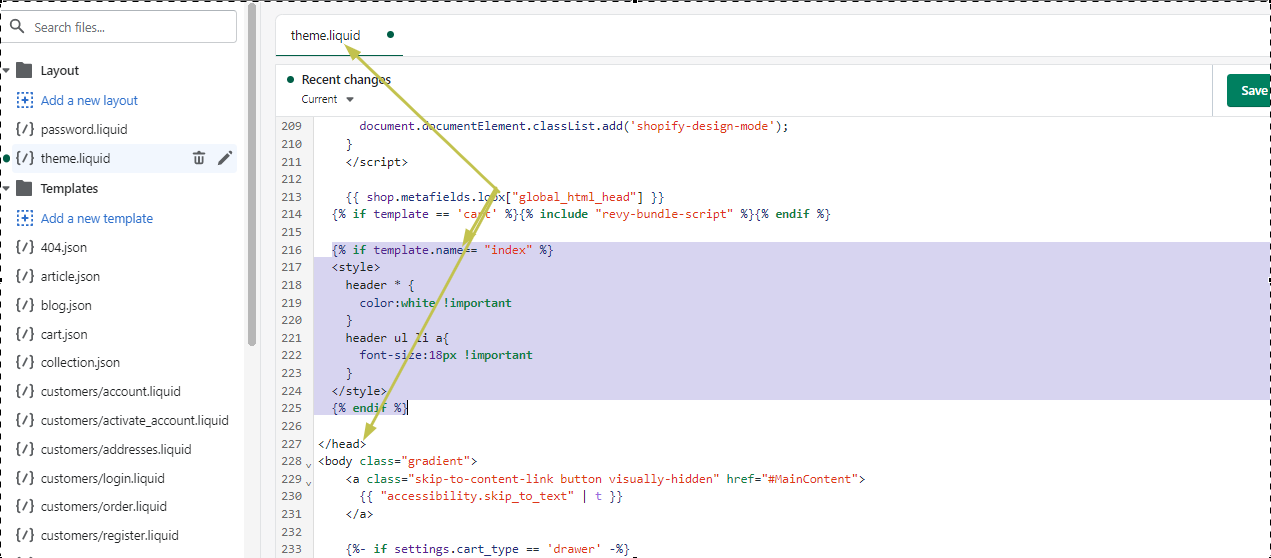The image size is (1271, 558).
Task: Click line number 216 in gutter
Action: point(291,250)
